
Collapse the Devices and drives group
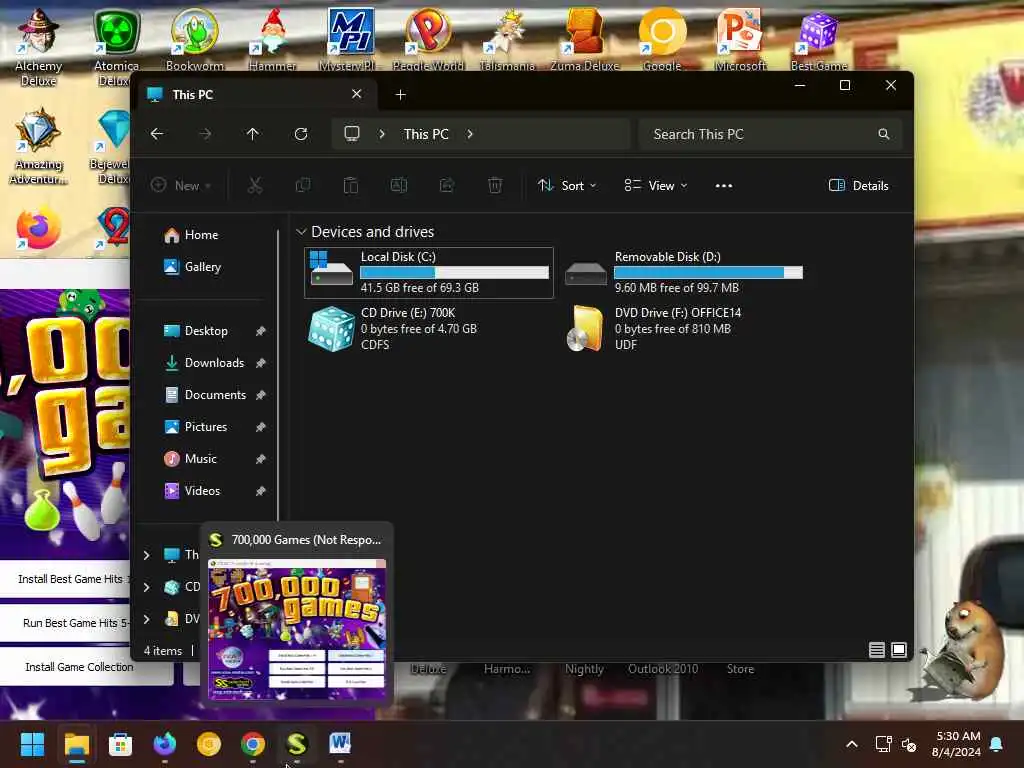click(x=301, y=232)
